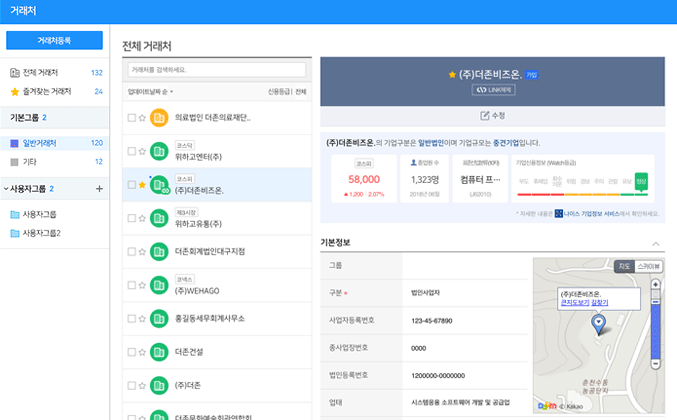Click the green company icon of 위하고유통(주)
This screenshot has height=420, width=677.
[x=159, y=218]
